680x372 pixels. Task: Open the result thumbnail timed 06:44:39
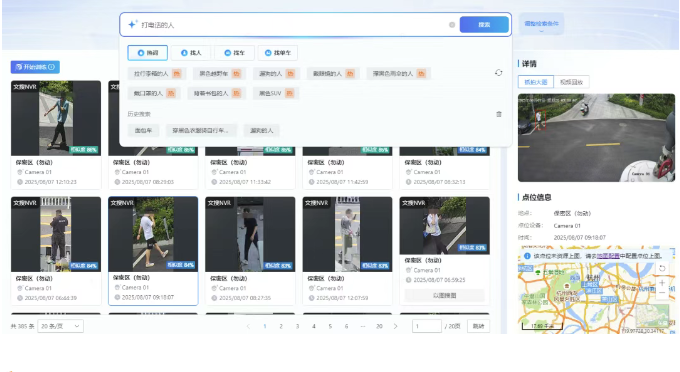click(56, 234)
